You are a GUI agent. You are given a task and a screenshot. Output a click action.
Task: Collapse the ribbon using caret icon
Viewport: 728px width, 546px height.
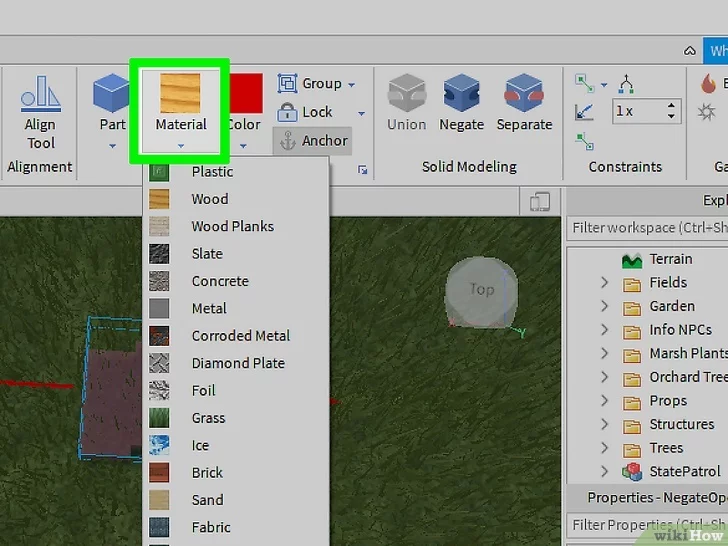(689, 51)
